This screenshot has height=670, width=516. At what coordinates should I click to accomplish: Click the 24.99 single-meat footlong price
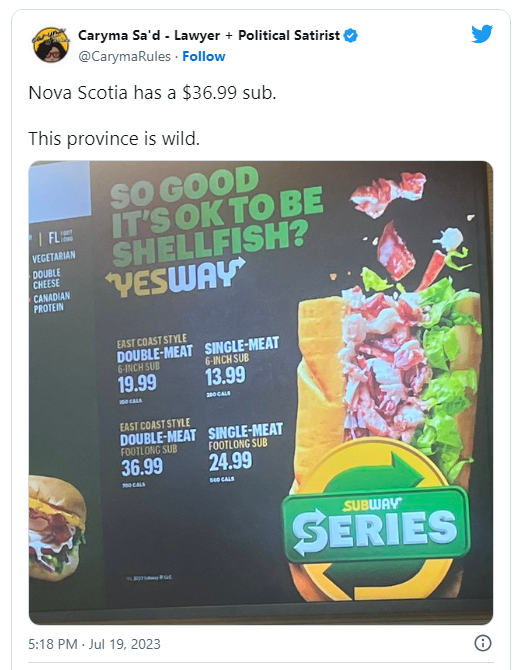click(231, 461)
